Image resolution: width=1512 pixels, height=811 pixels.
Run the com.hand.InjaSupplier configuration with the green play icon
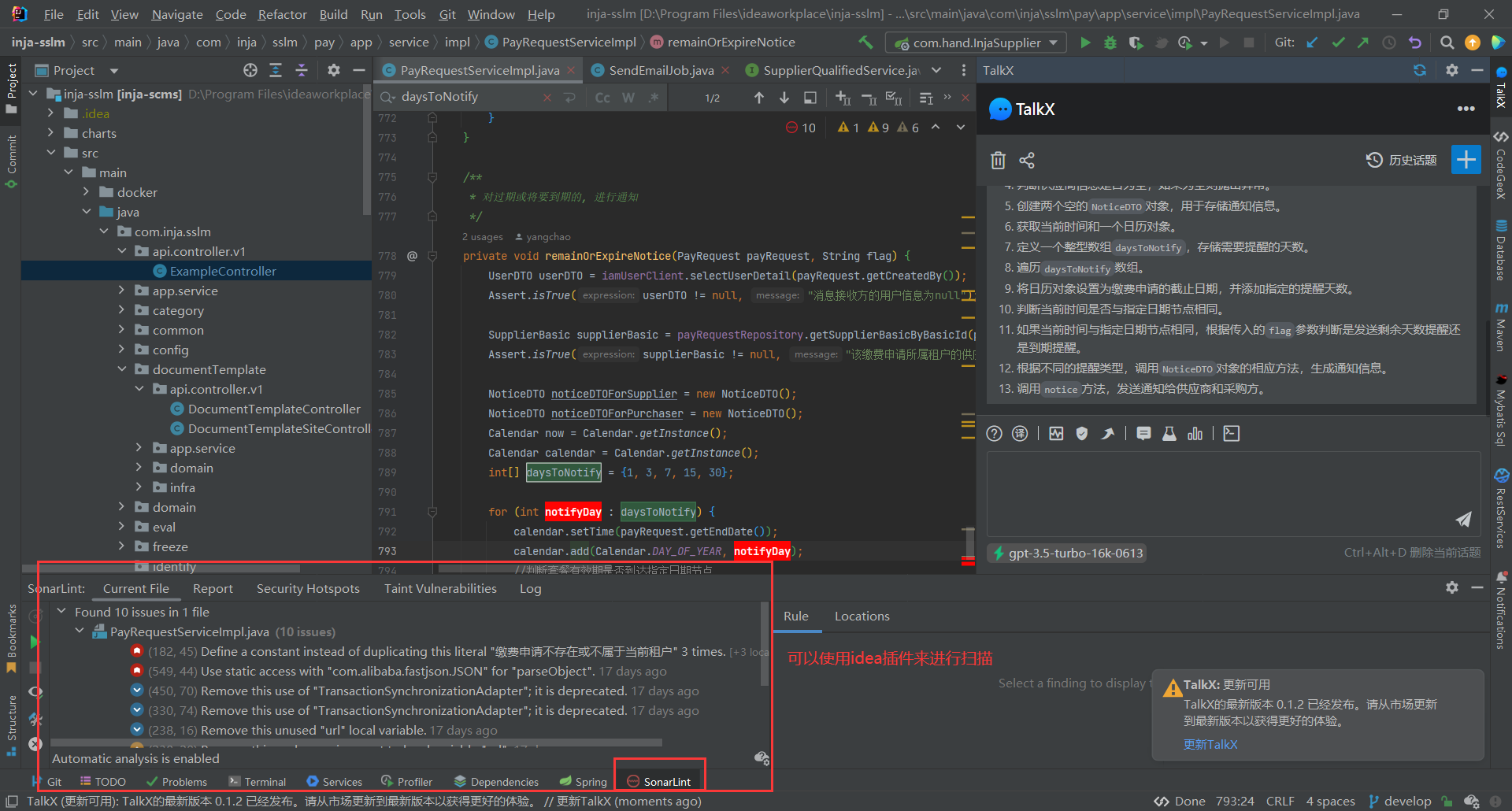tap(1085, 43)
